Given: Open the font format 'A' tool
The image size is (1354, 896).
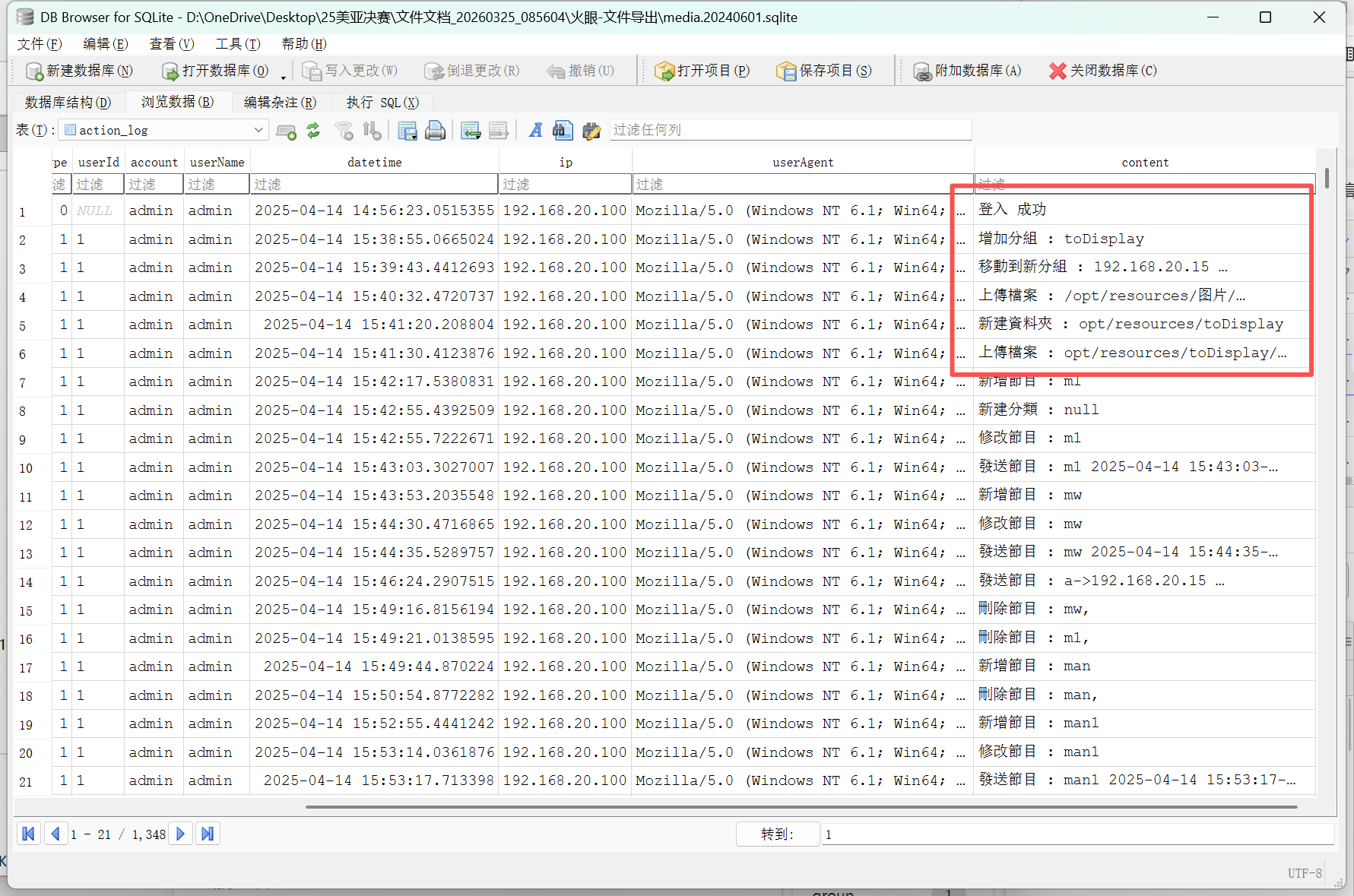Looking at the screenshot, I should (536, 131).
